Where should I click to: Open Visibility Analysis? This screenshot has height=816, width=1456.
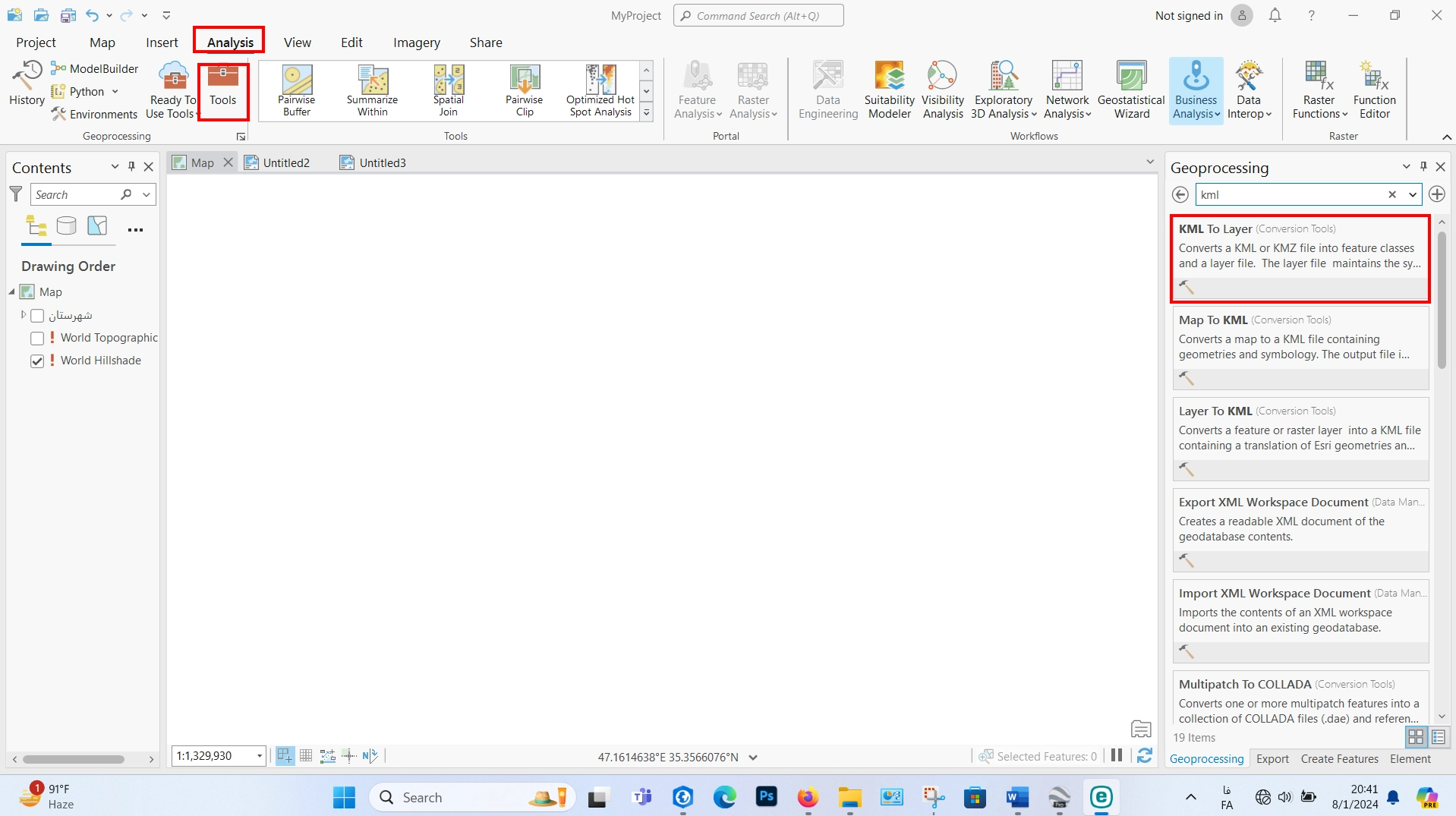943,90
